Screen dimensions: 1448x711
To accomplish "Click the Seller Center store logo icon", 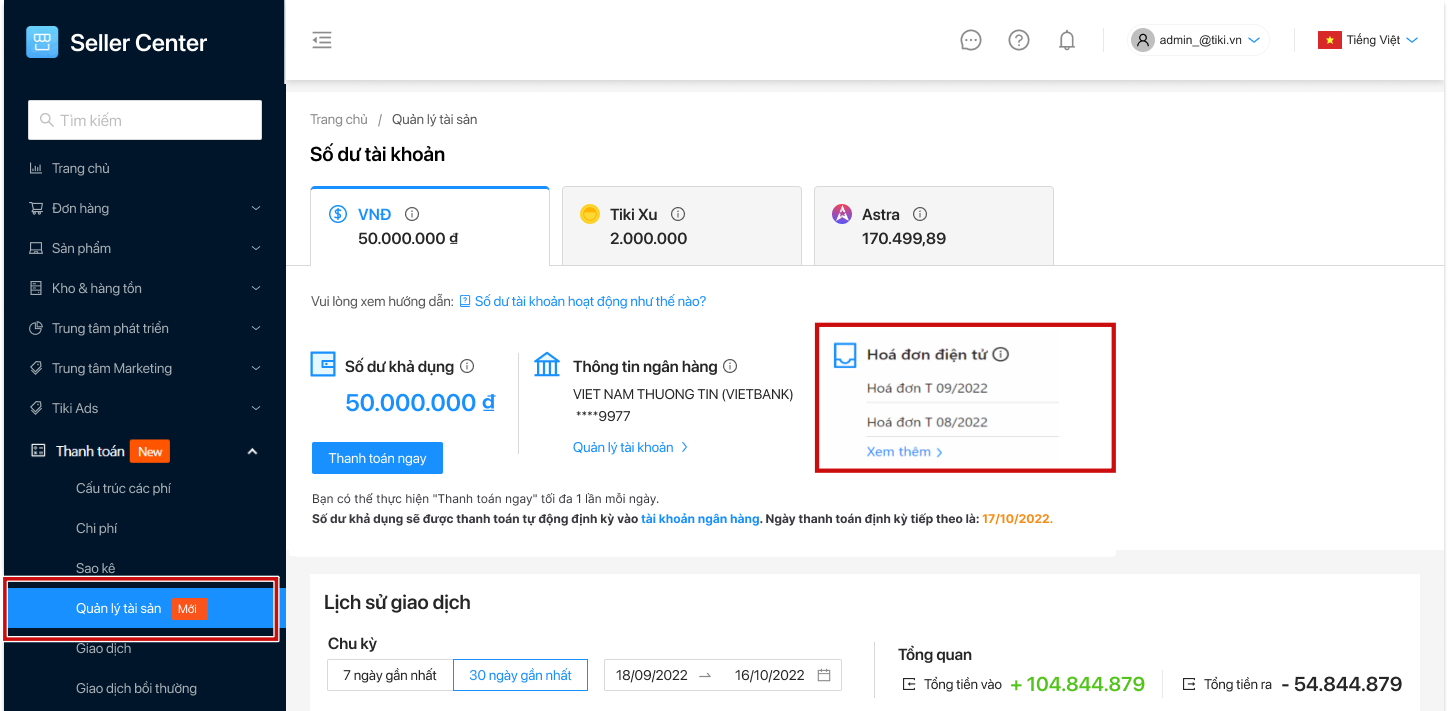I will [x=42, y=42].
